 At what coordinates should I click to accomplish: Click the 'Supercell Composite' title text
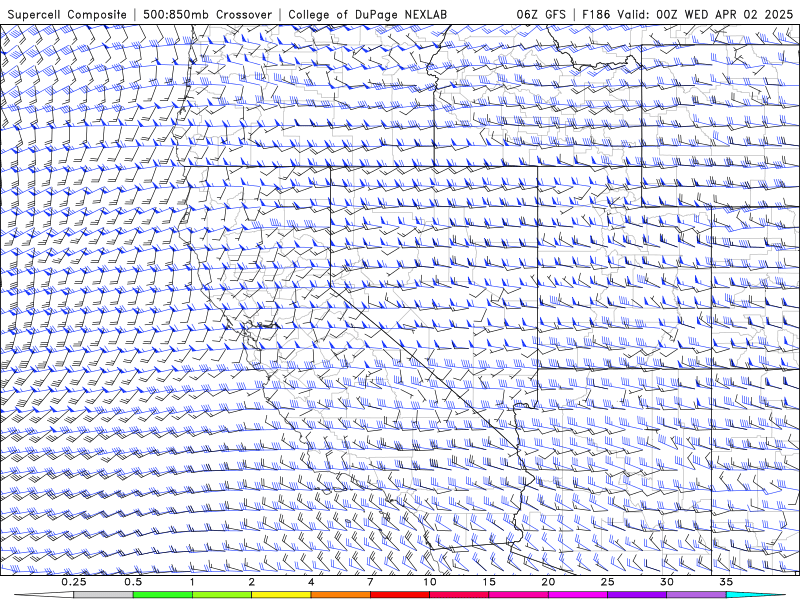click(x=67, y=14)
